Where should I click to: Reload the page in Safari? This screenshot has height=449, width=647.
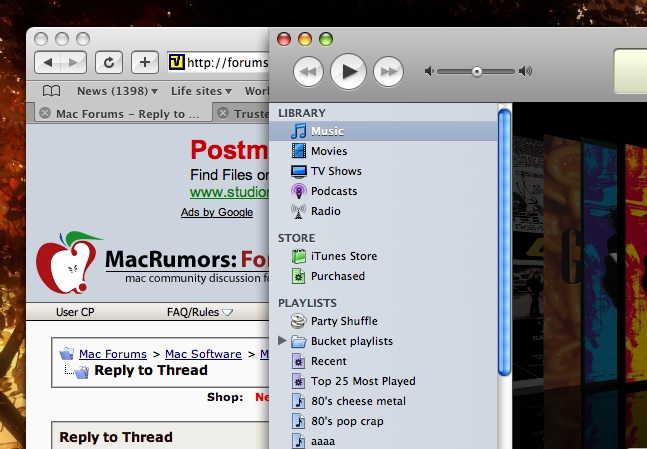(x=109, y=62)
